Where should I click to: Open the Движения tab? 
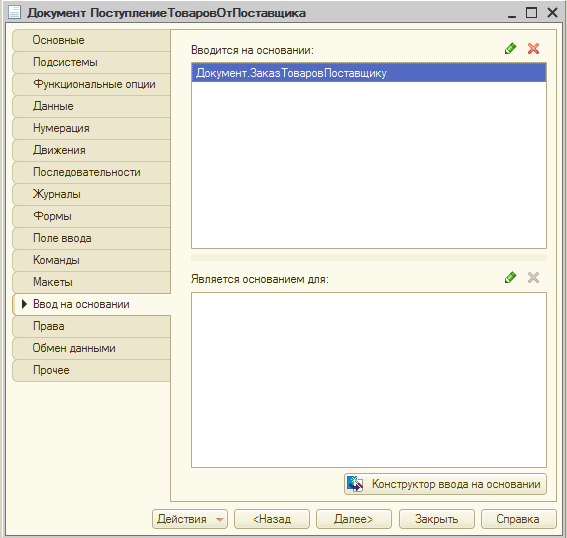91,150
